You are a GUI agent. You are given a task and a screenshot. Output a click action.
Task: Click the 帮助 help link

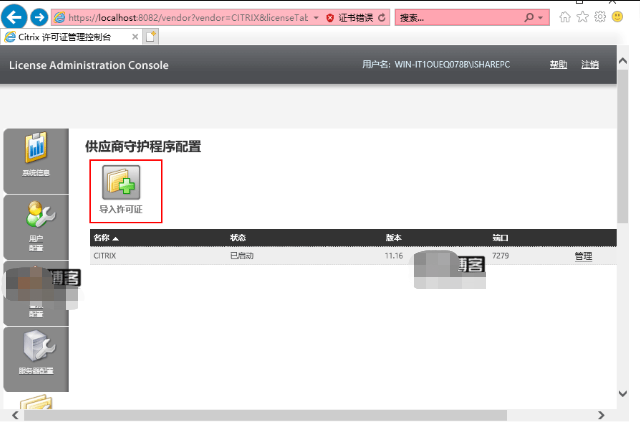point(558,64)
